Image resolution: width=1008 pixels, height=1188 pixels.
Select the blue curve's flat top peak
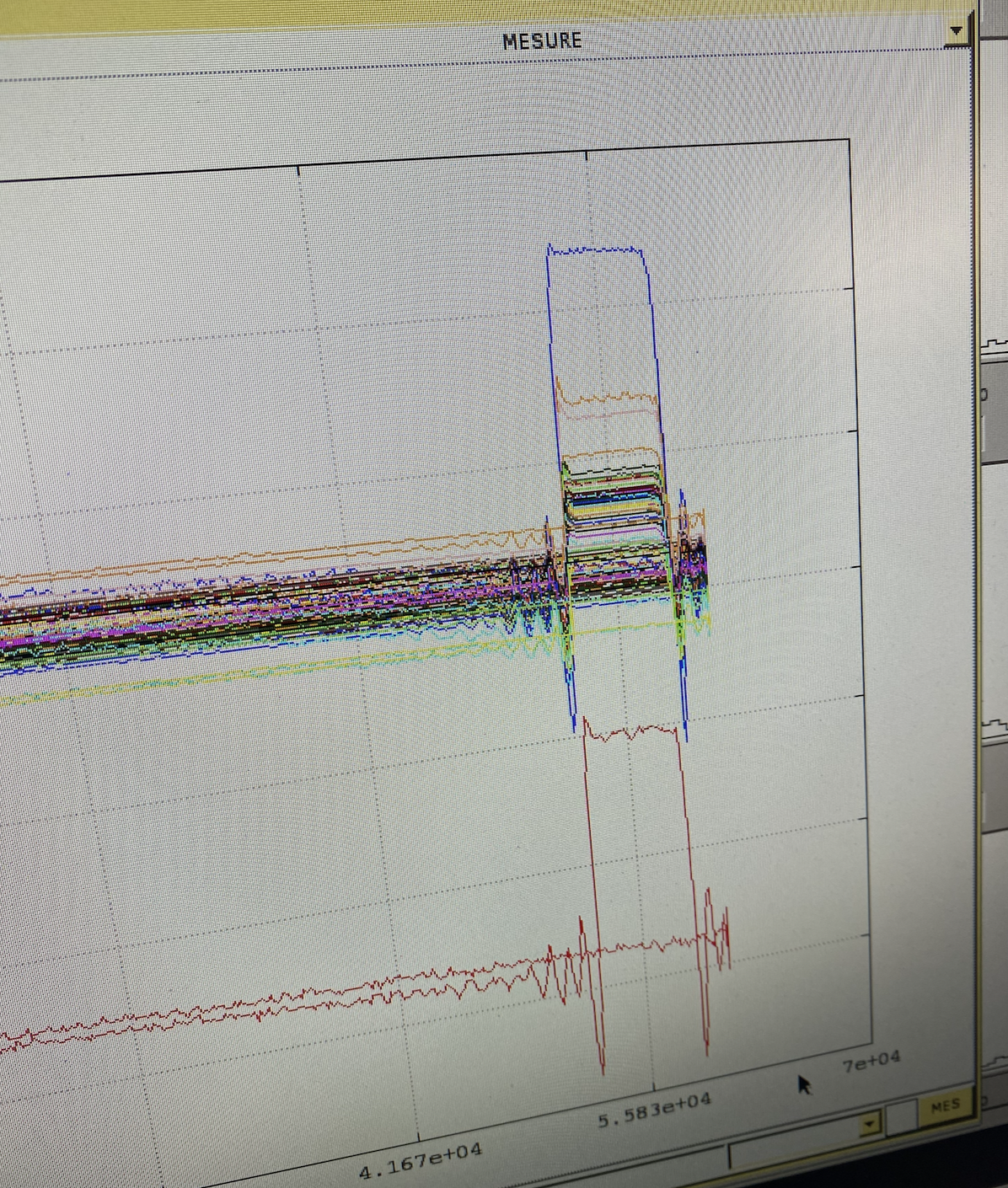point(596,250)
